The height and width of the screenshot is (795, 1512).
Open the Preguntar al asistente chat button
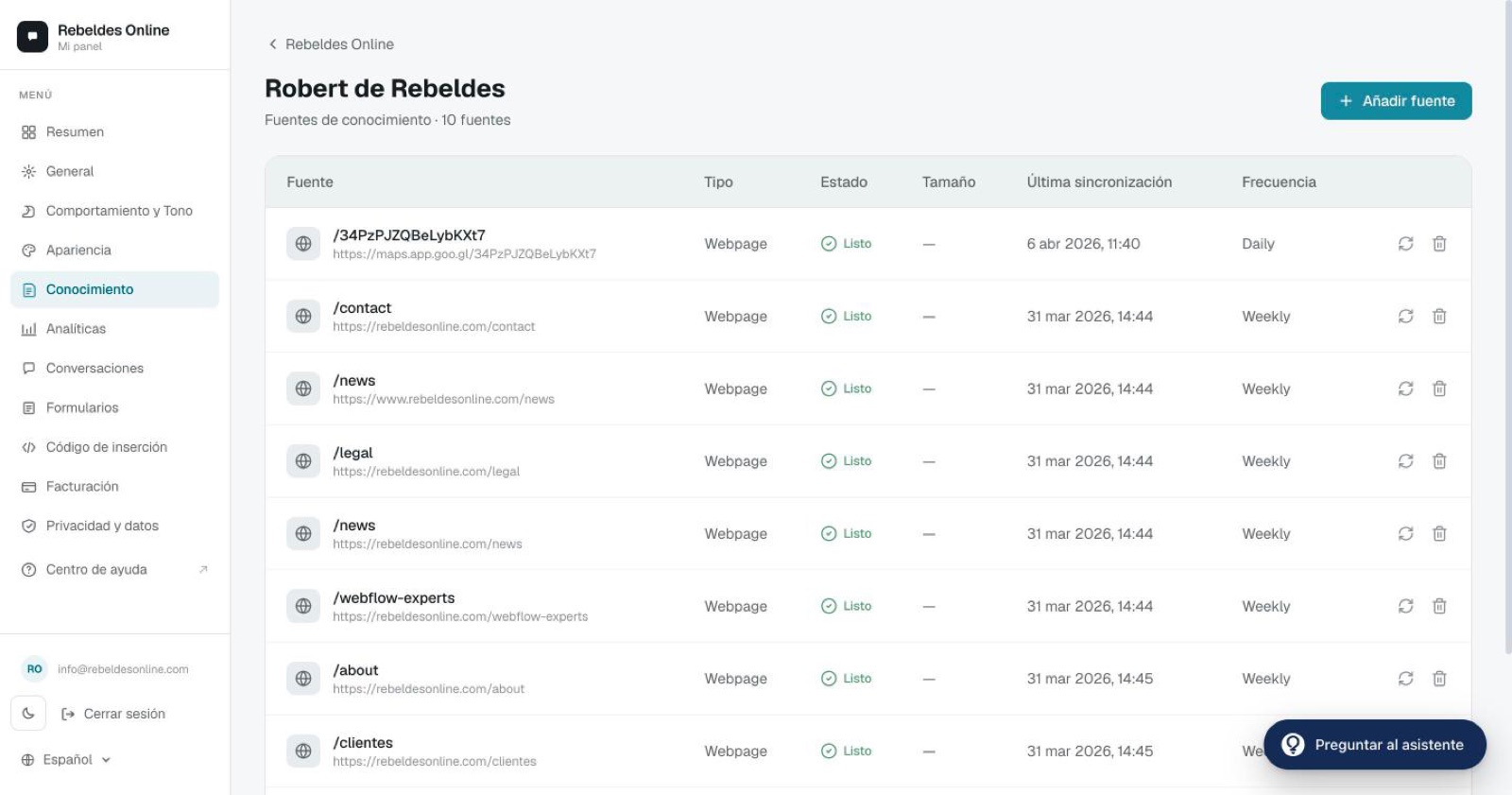[1375, 745]
